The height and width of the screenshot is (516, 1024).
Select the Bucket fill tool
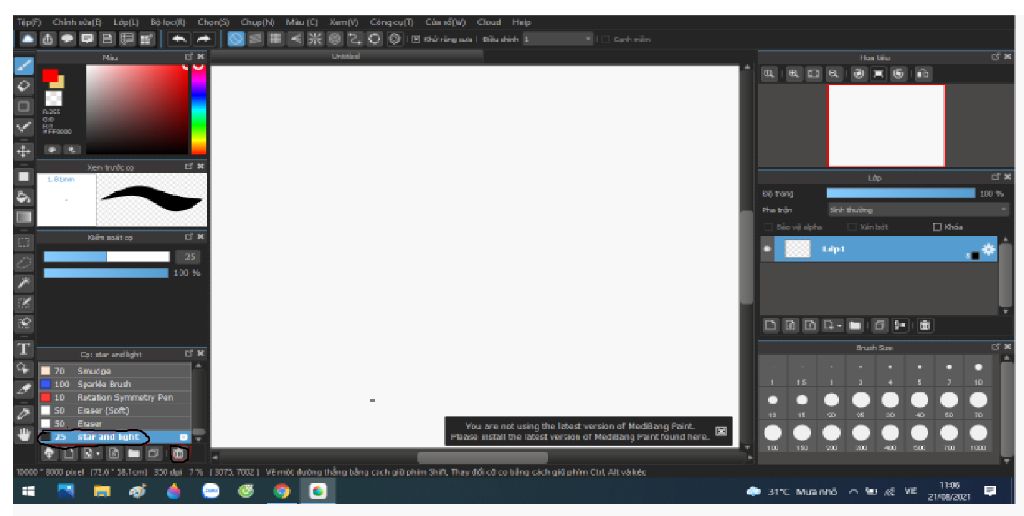(24, 197)
